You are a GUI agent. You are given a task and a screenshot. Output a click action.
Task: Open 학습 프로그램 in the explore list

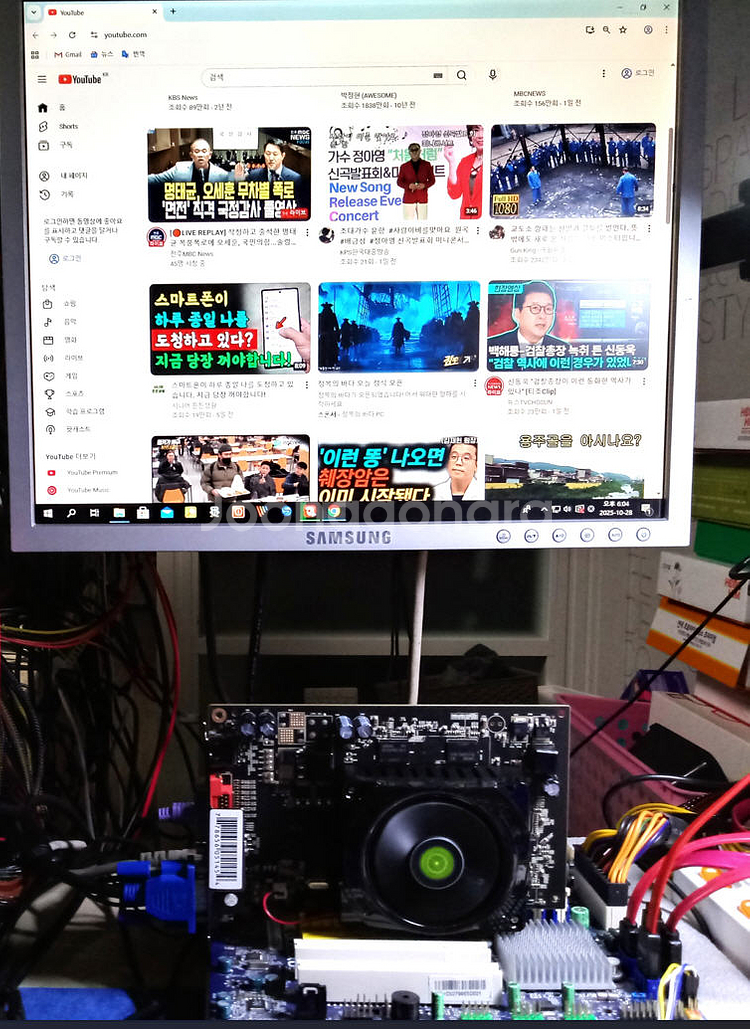pos(74,411)
